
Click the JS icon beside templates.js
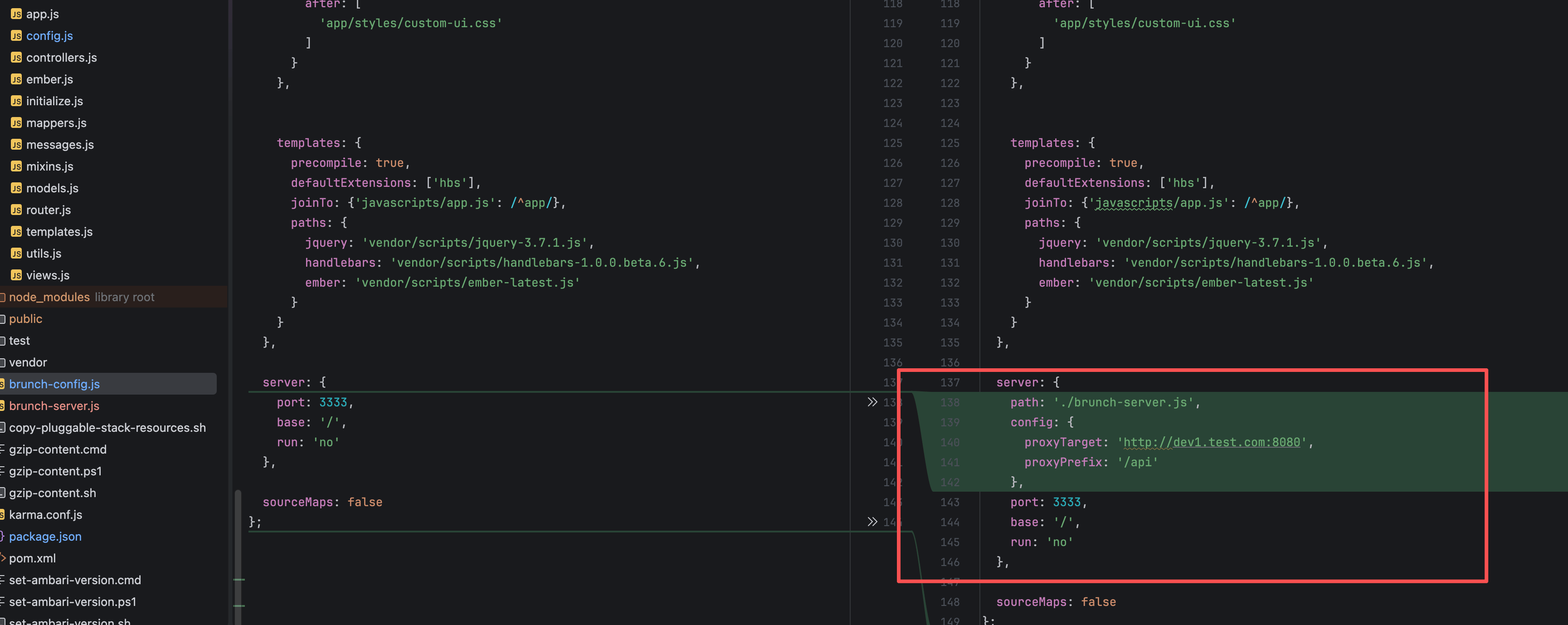[x=16, y=232]
